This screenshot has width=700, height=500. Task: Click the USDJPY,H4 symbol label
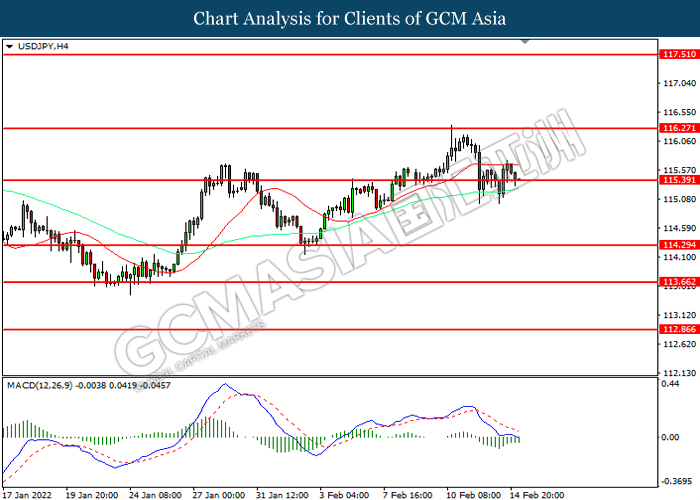click(43, 46)
